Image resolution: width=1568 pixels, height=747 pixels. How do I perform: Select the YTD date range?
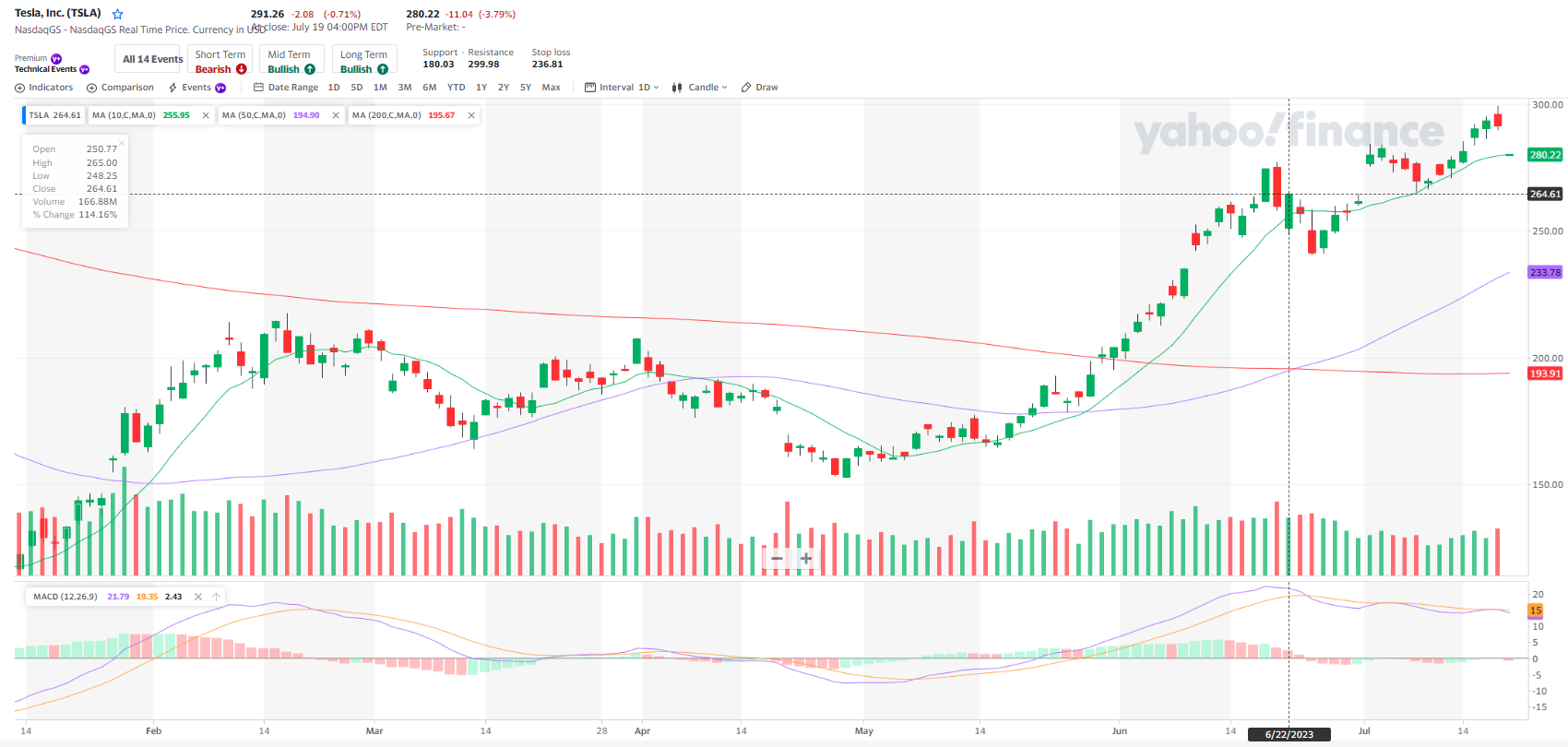click(x=457, y=88)
